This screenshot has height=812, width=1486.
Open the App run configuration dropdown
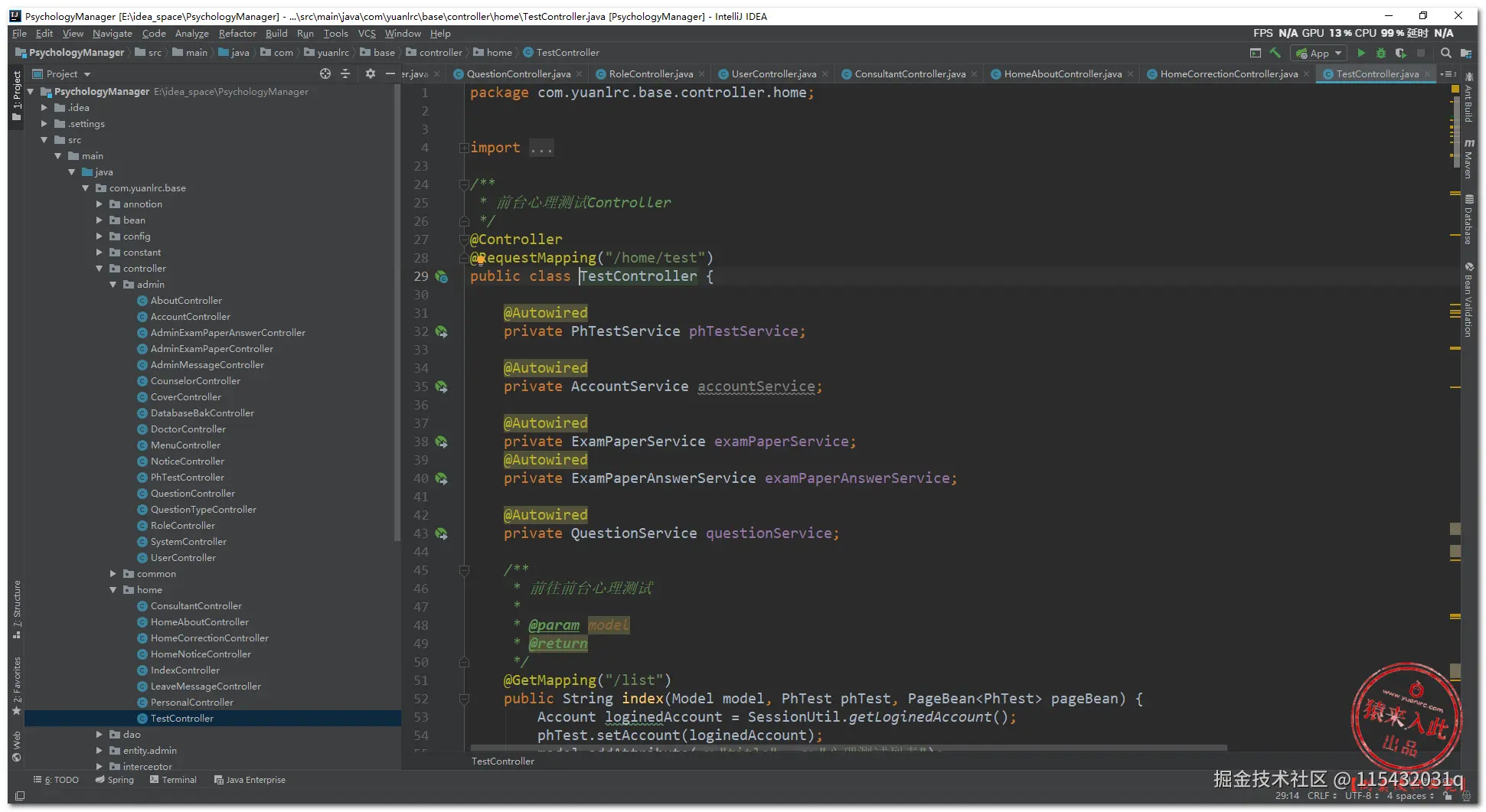[1318, 53]
